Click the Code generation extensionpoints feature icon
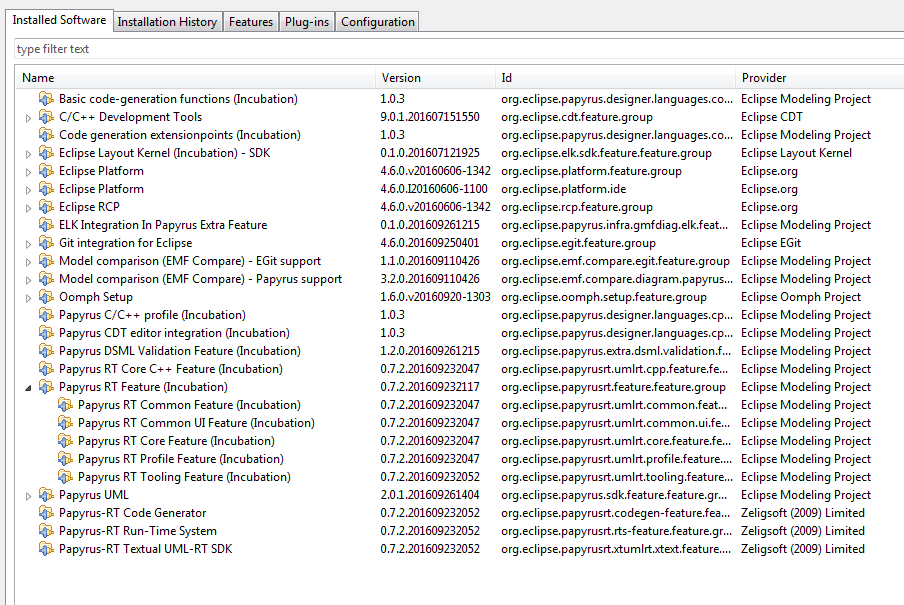904x605 pixels. coord(46,134)
